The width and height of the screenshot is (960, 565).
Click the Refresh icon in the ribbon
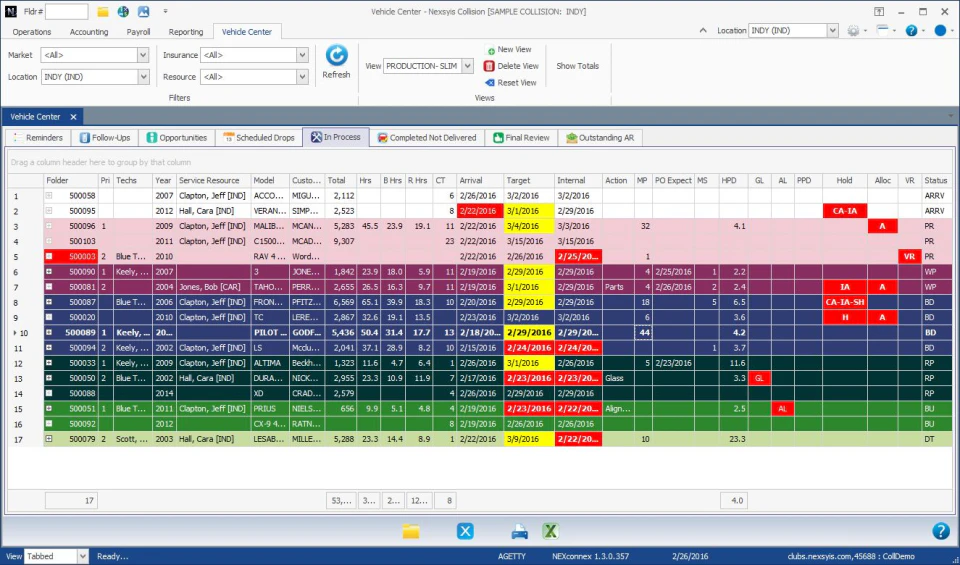(x=336, y=56)
